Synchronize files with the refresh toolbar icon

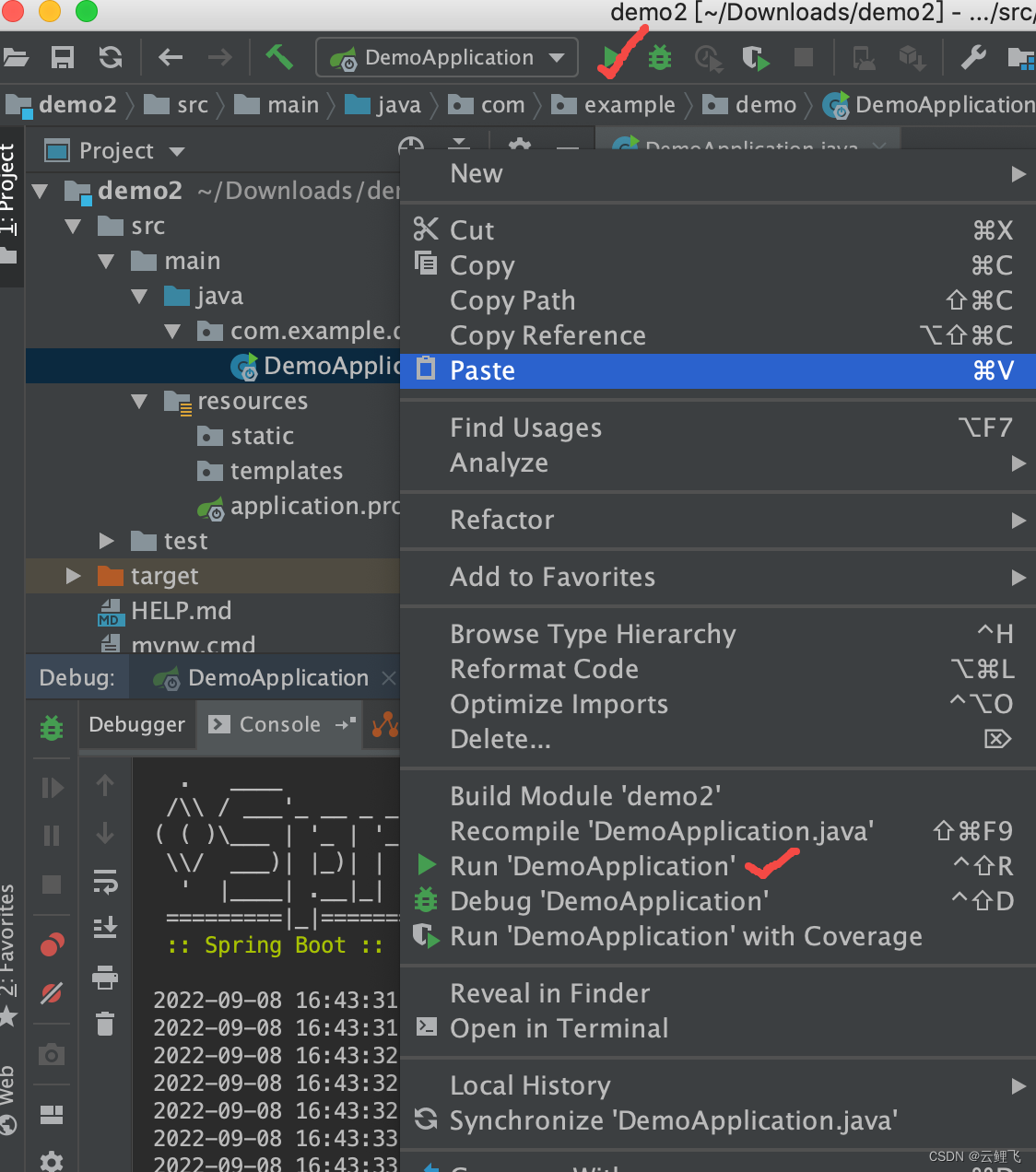coord(111,58)
